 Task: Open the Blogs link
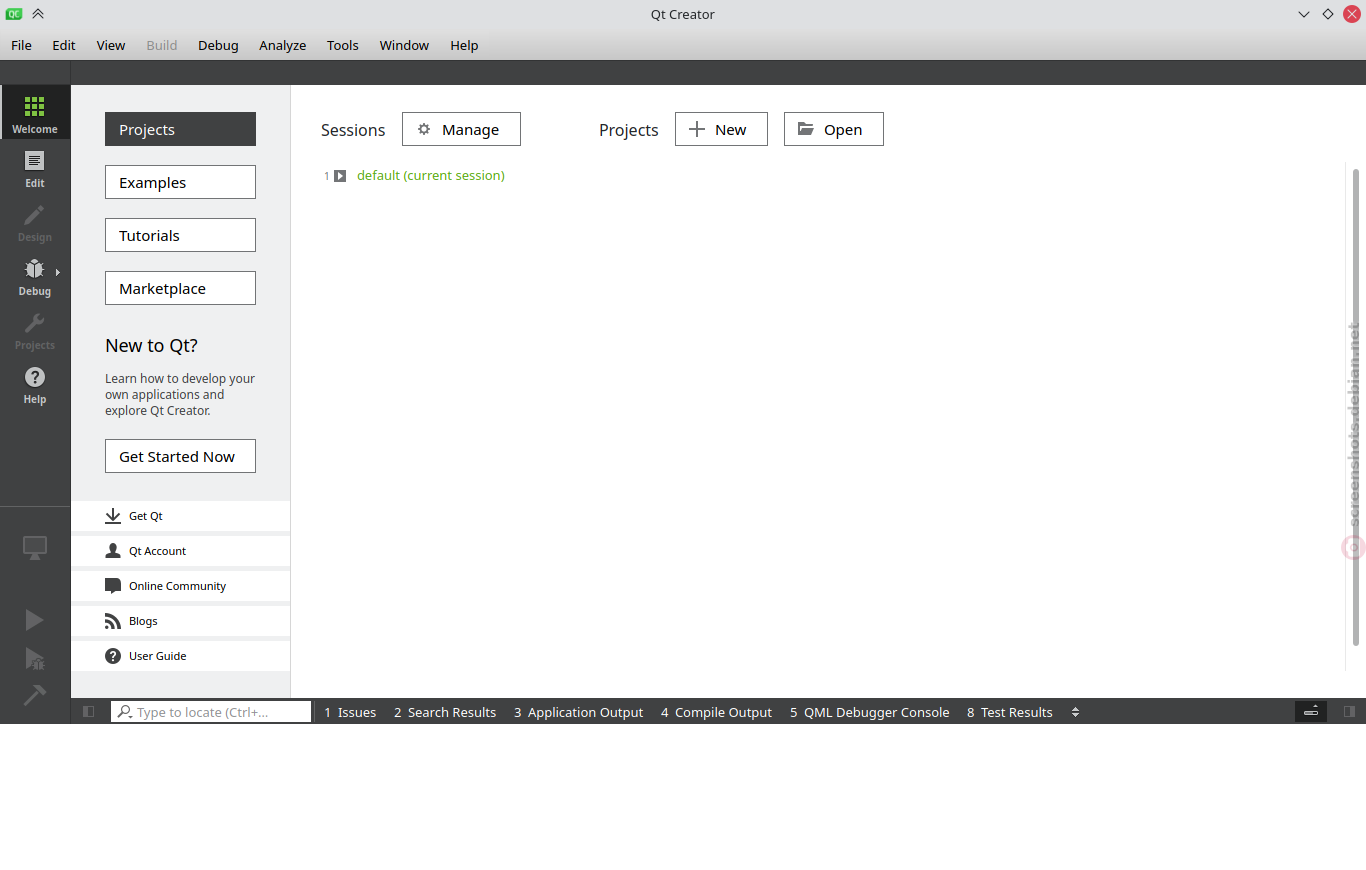point(180,621)
